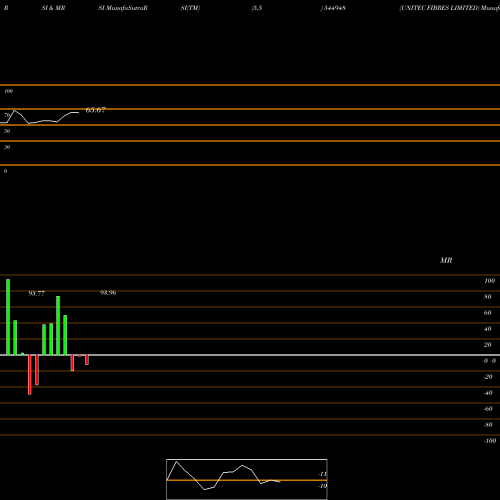
Task: Click the RSI axis label "100"
Action: 8,91
